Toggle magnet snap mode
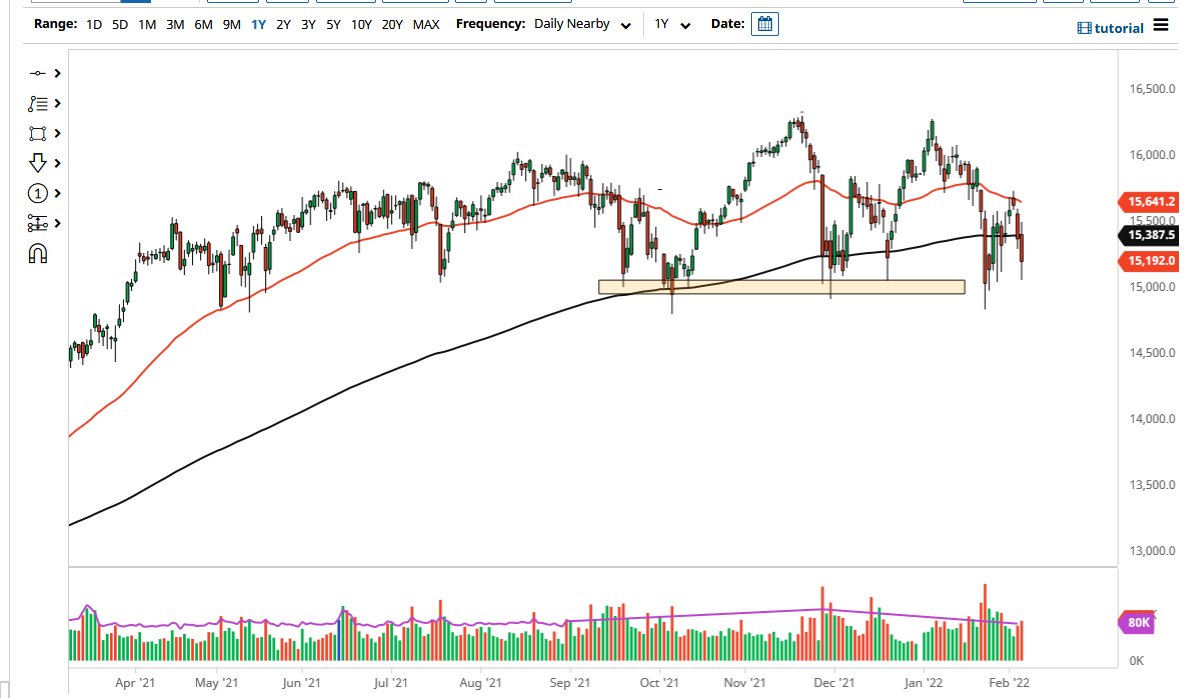Image resolution: width=1186 pixels, height=698 pixels. coord(40,252)
